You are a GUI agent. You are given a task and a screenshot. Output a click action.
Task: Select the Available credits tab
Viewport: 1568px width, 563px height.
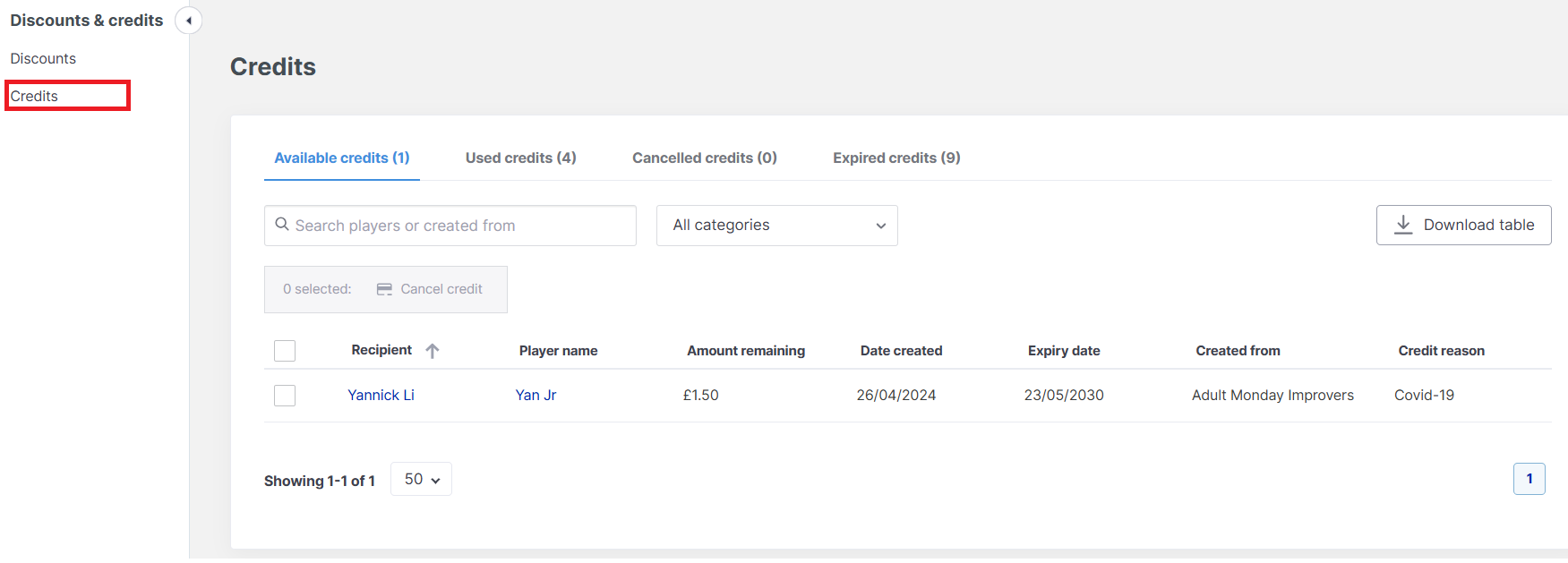coord(341,158)
